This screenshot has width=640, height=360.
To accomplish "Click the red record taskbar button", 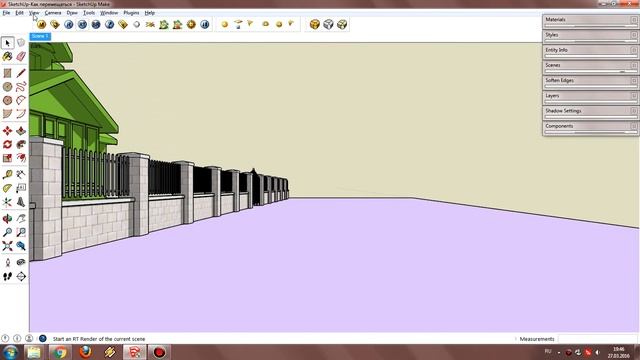I will point(159,352).
